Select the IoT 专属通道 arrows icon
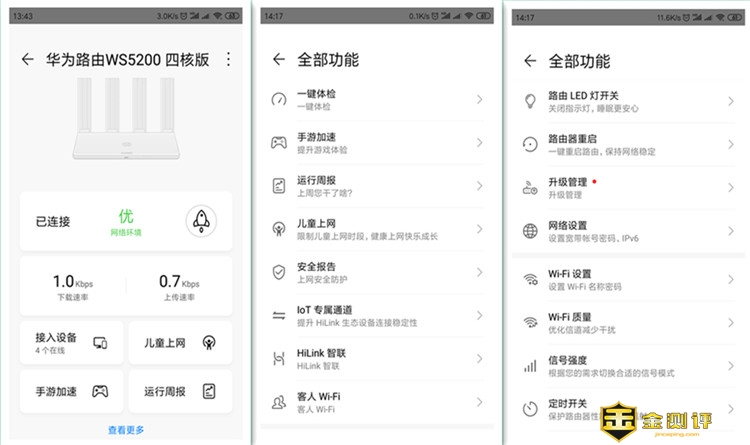 (279, 315)
